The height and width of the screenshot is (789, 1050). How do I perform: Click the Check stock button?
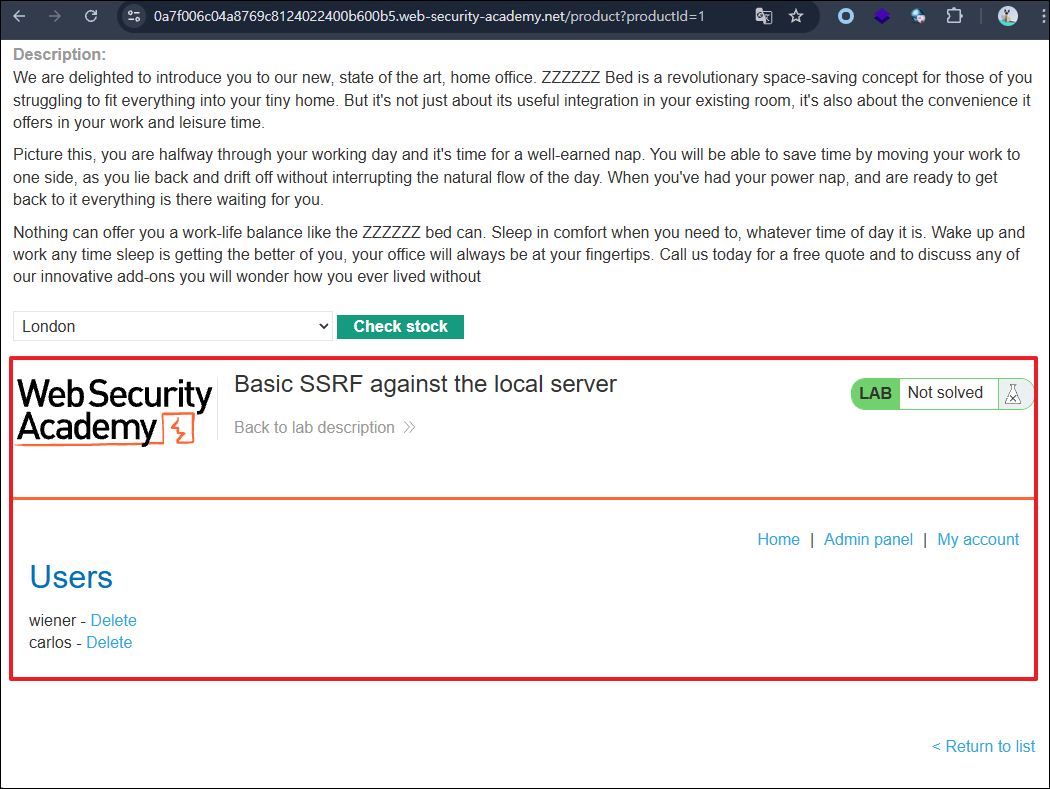point(400,327)
